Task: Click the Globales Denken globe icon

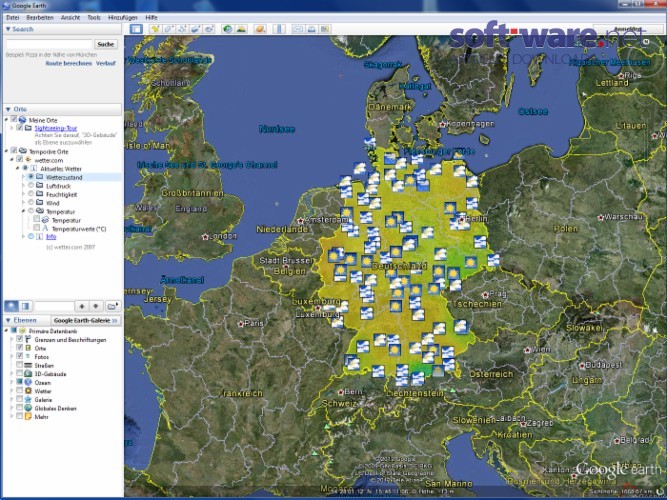Action: click(28, 408)
